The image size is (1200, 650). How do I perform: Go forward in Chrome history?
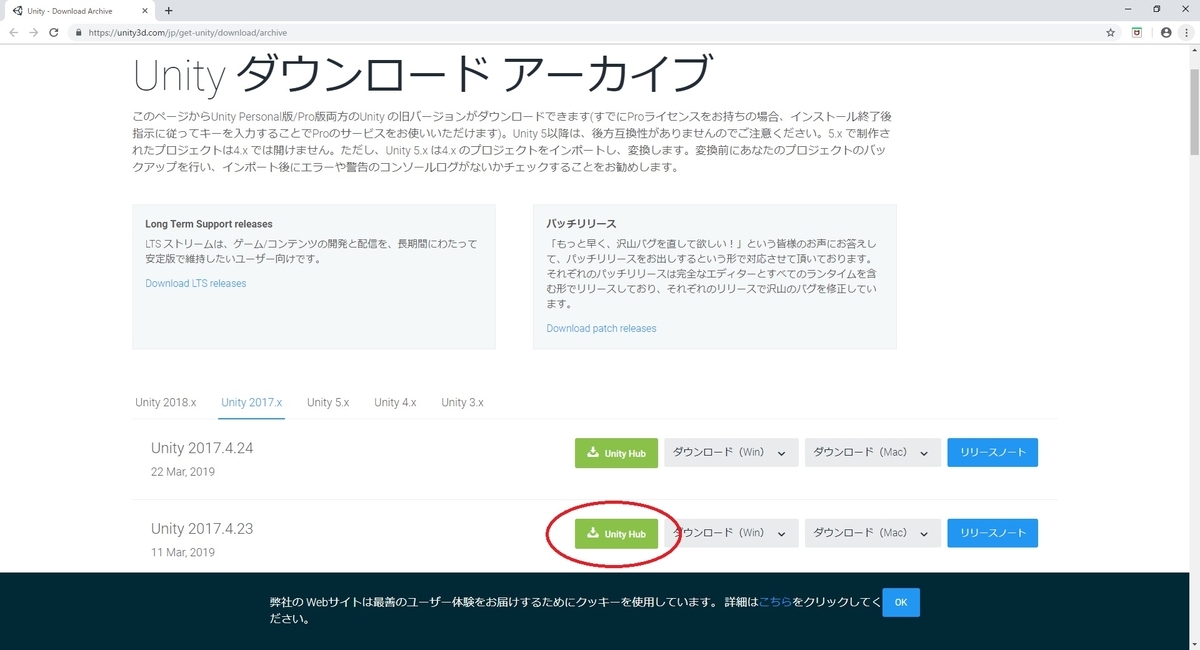[35, 32]
